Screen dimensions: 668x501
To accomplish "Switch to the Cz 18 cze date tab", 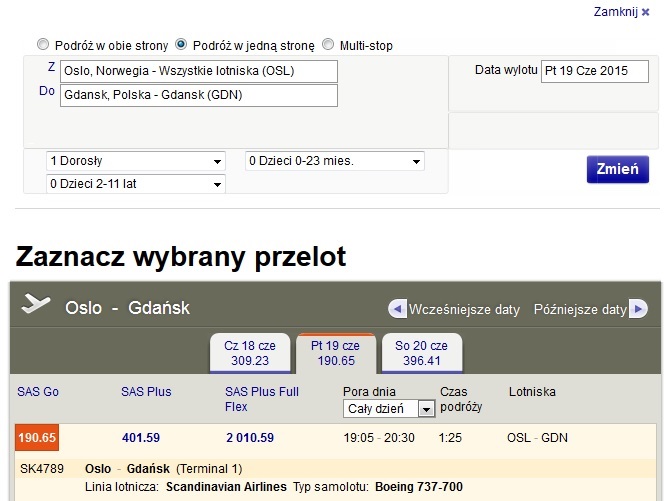I will pyautogui.click(x=250, y=353).
